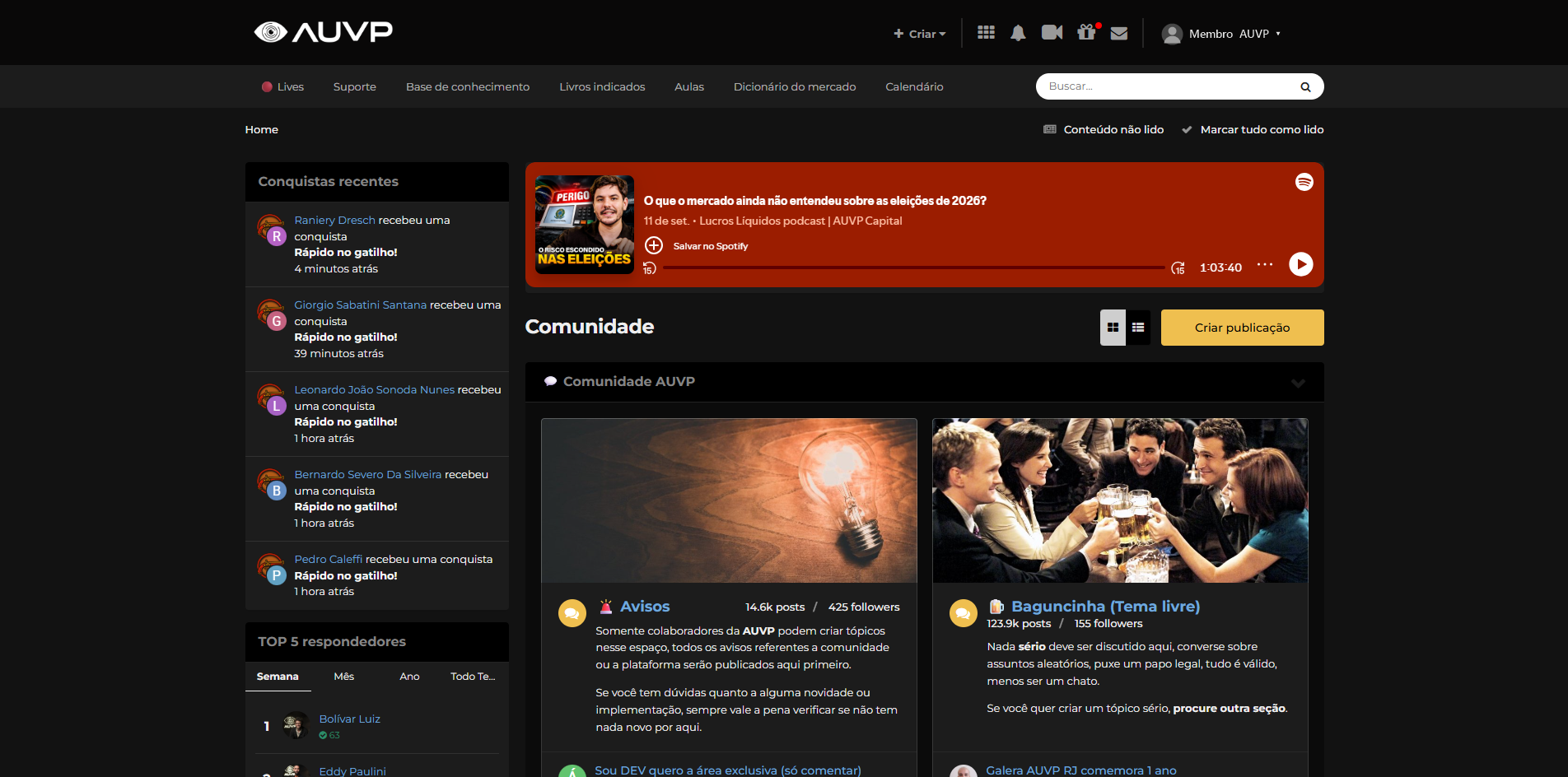Play the podcast episode
The height and width of the screenshot is (777, 1568).
(1300, 264)
